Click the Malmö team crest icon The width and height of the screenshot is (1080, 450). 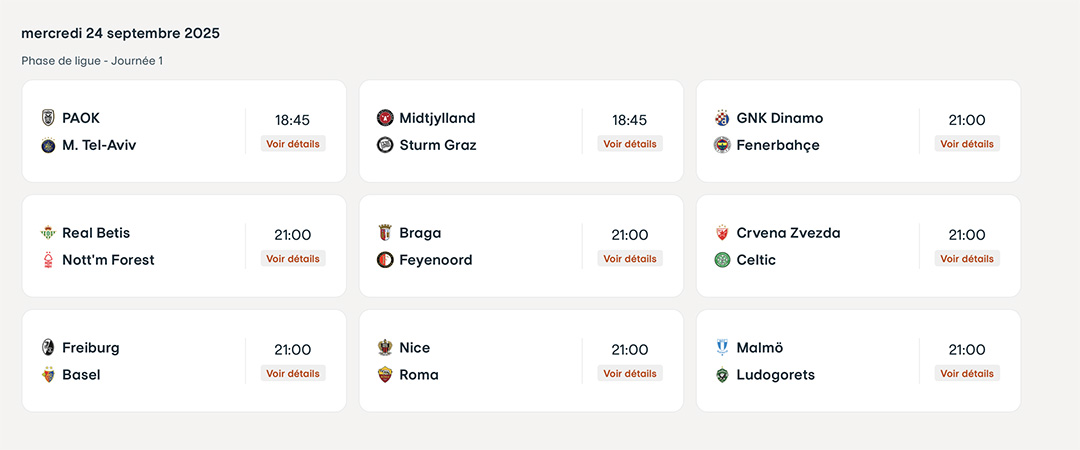[x=722, y=348]
